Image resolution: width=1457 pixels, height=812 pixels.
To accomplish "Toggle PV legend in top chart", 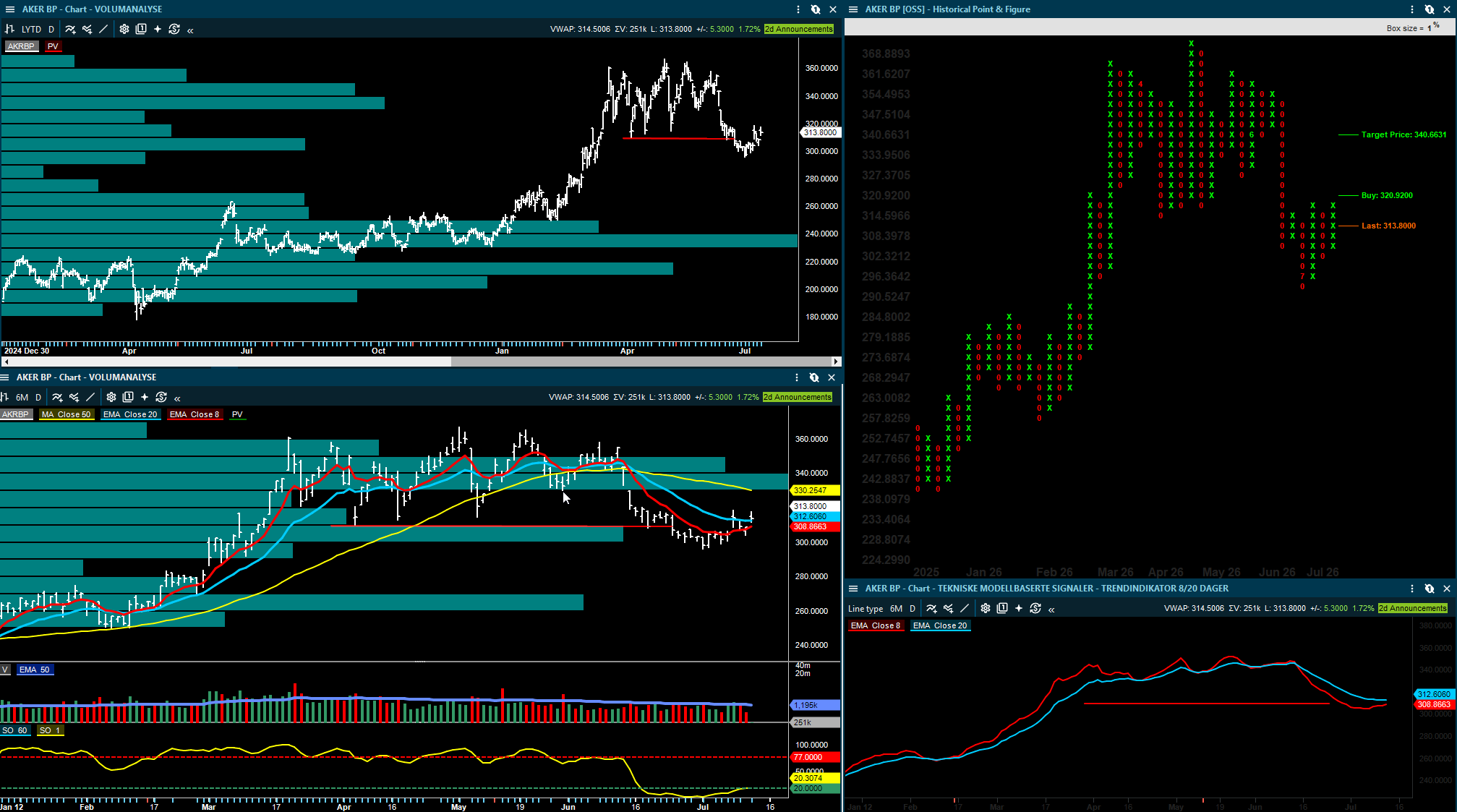I will 53,46.
